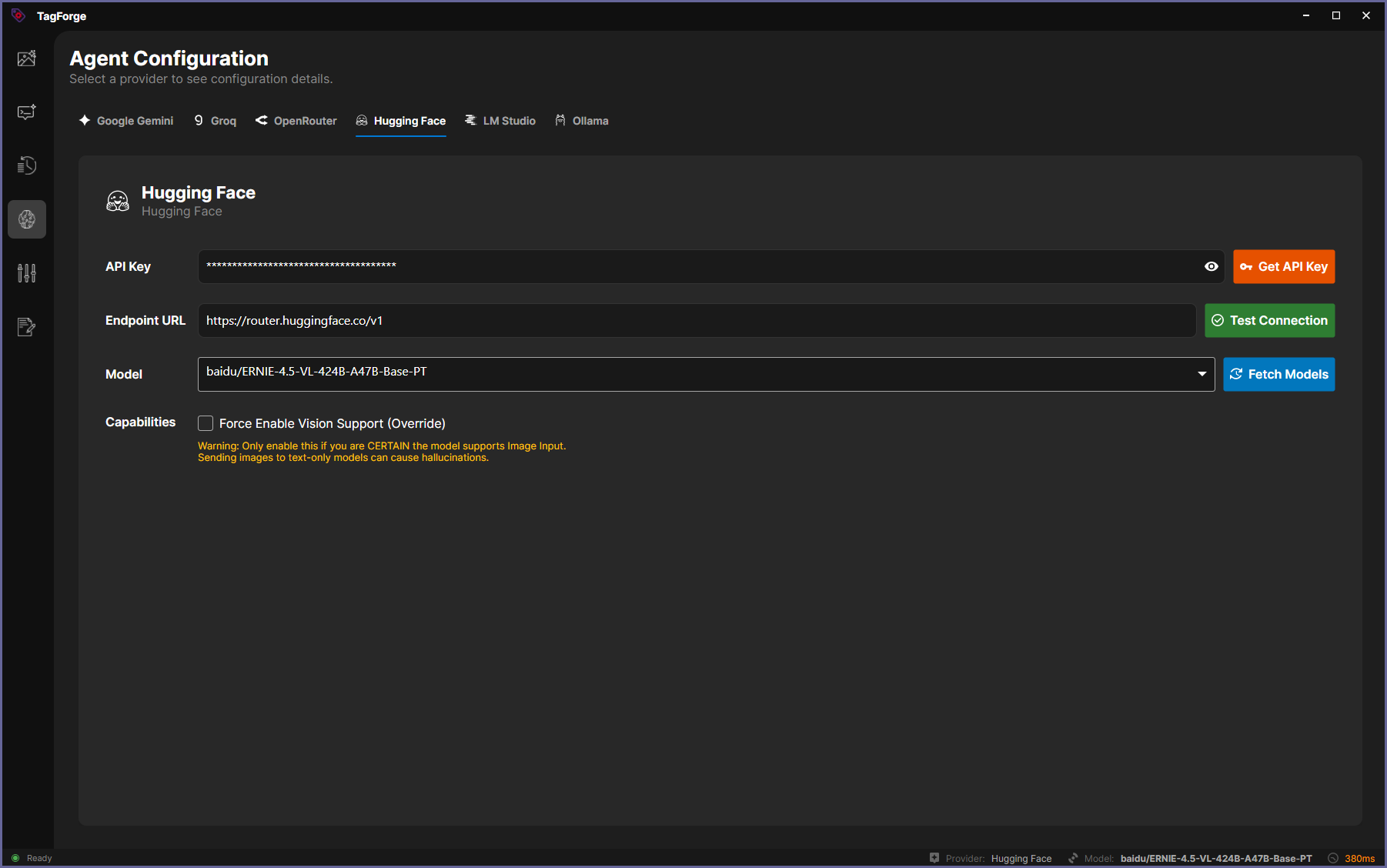Switch to the Google Gemini tab
The height and width of the screenshot is (868, 1387).
126,121
